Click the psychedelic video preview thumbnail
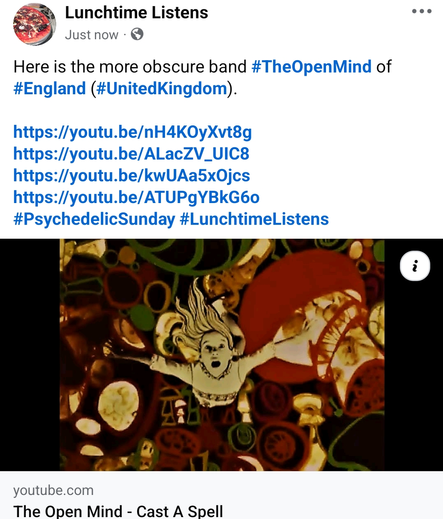This screenshot has width=443, height=519. [x=222, y=355]
